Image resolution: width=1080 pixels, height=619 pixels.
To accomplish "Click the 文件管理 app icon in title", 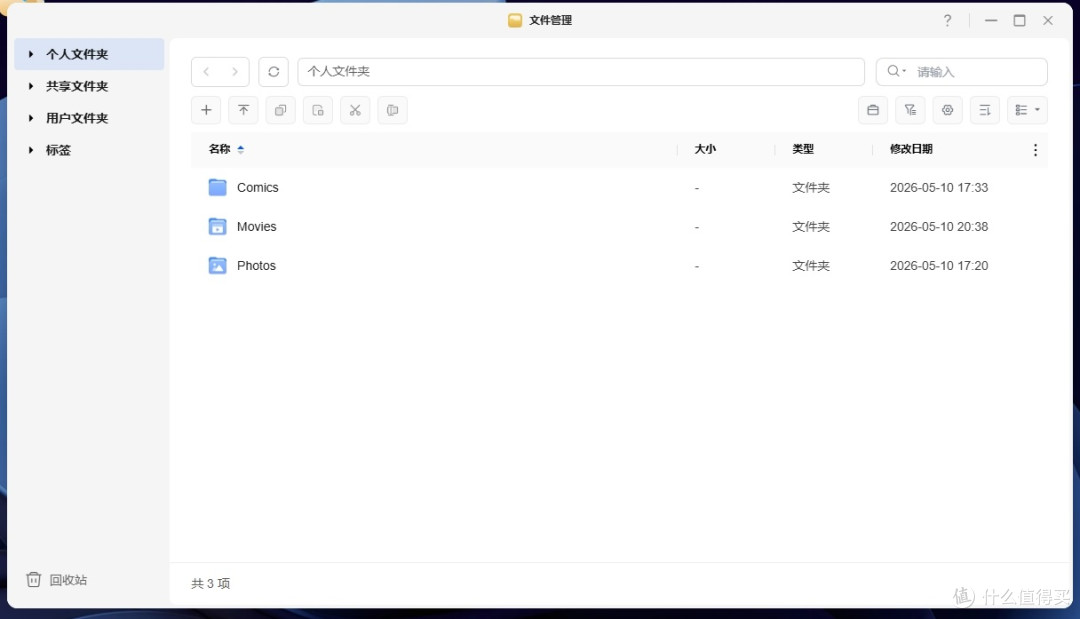I will tap(515, 20).
